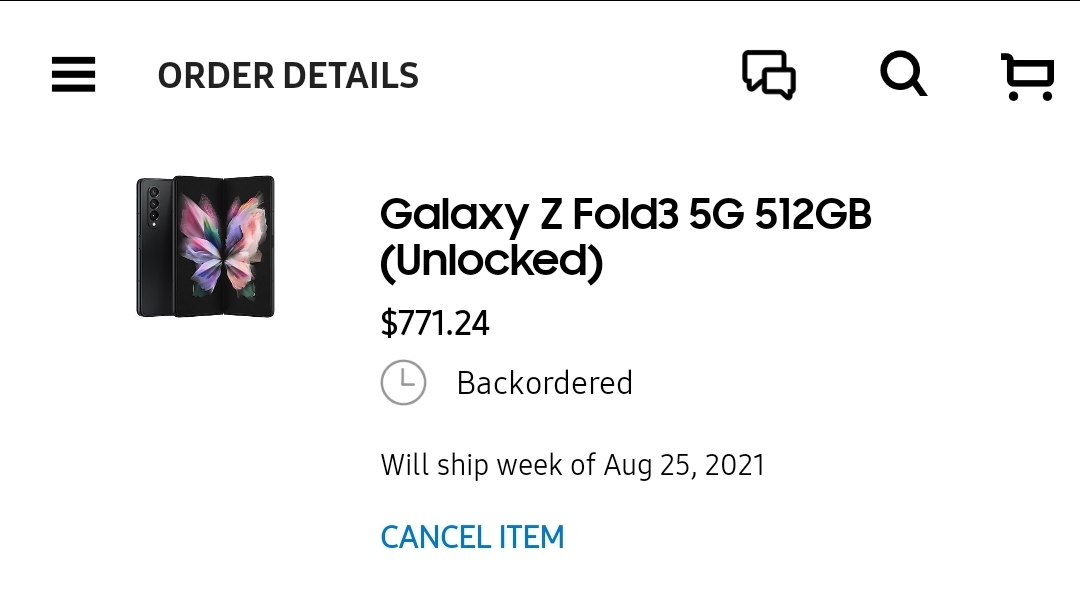The height and width of the screenshot is (602, 1080).
Task: Cancel the backordered Fold3 item
Action: coord(472,537)
